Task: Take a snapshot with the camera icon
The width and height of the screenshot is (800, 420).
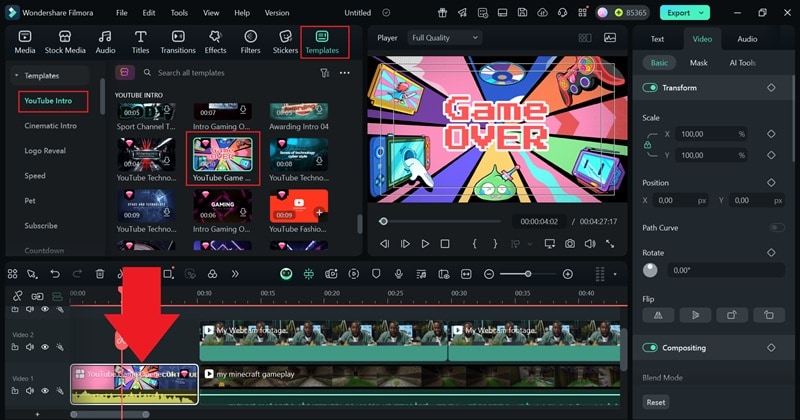Action: pos(569,244)
